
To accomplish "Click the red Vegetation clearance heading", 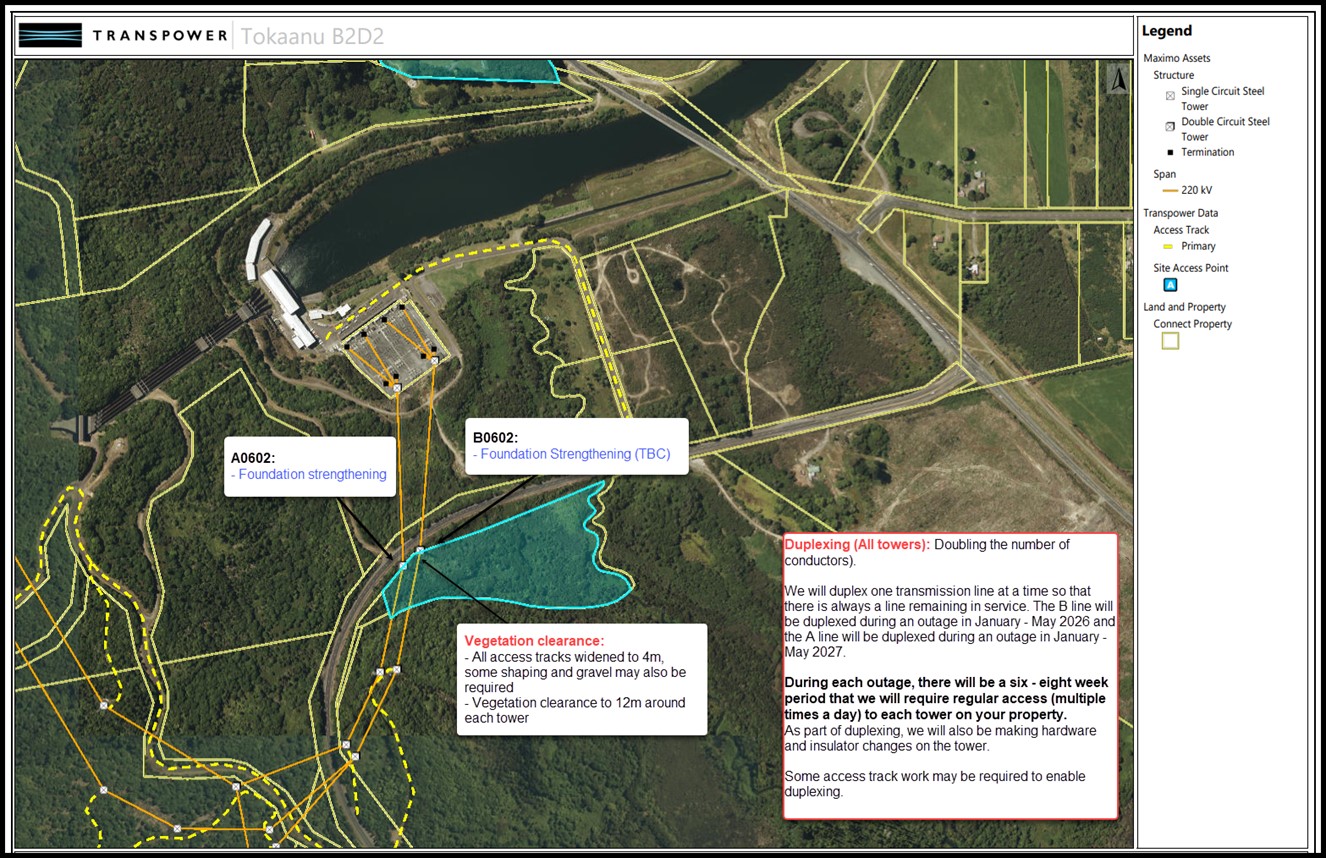I will pyautogui.click(x=534, y=640).
